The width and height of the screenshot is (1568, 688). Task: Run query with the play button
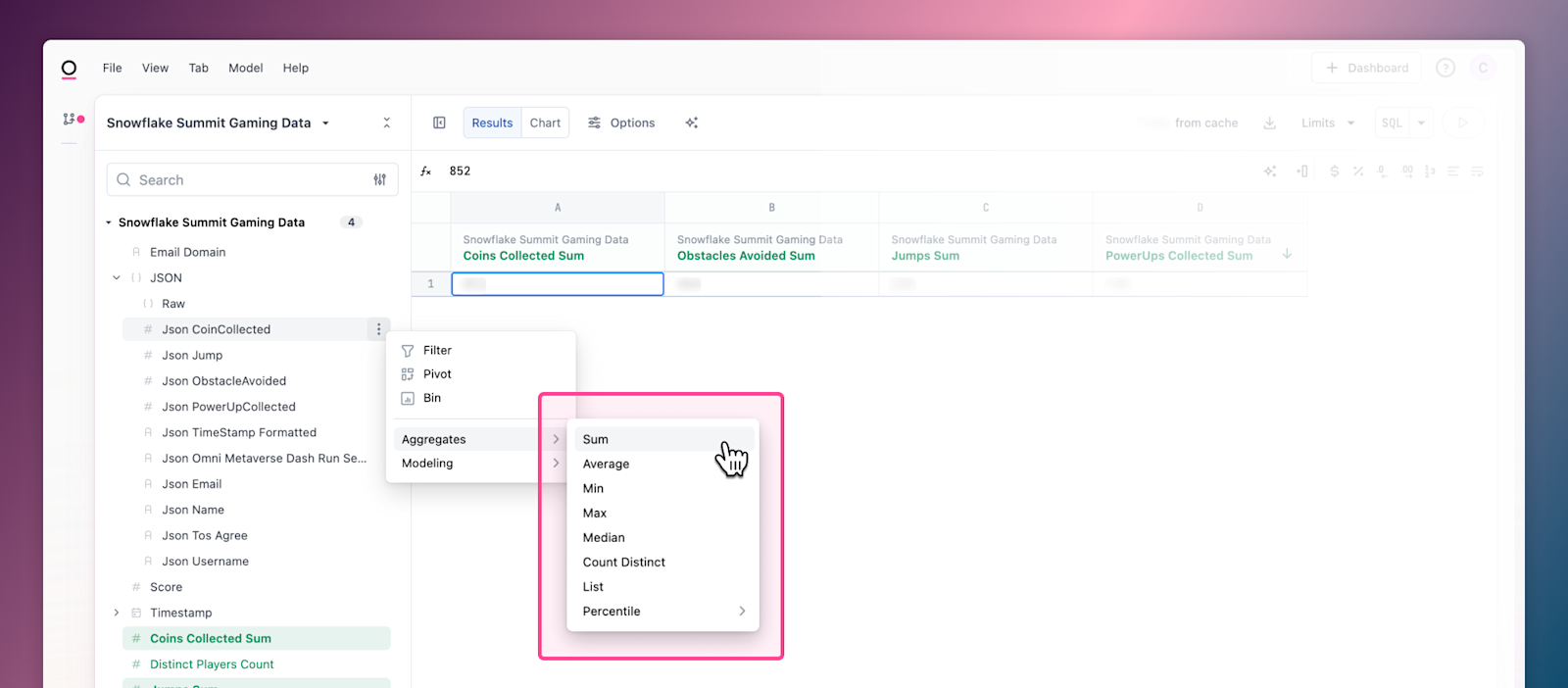[1462, 123]
